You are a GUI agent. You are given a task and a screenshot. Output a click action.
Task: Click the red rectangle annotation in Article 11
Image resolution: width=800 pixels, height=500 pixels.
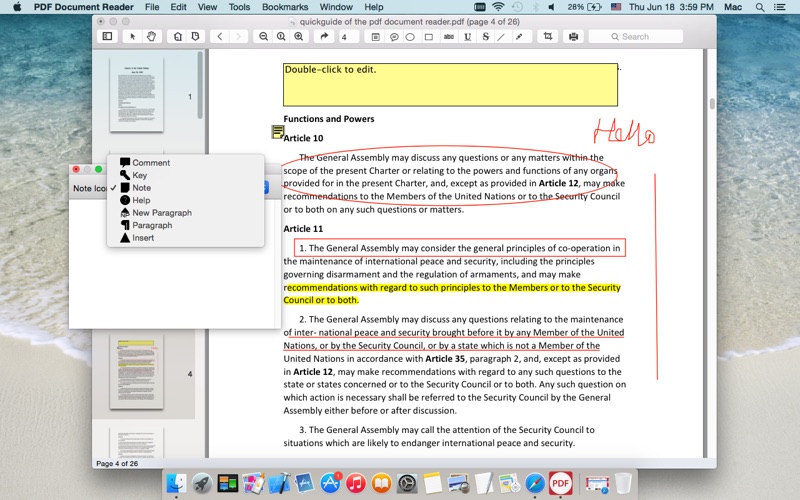(460, 248)
